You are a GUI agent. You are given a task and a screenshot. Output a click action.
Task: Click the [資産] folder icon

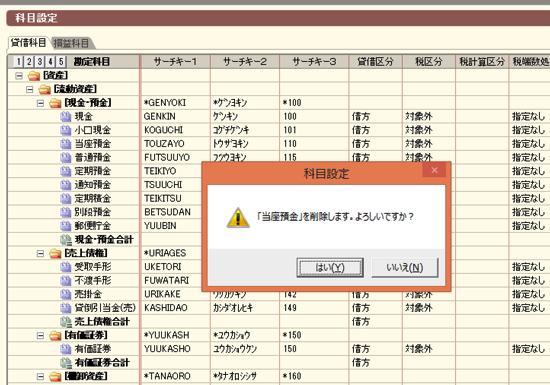point(34,75)
